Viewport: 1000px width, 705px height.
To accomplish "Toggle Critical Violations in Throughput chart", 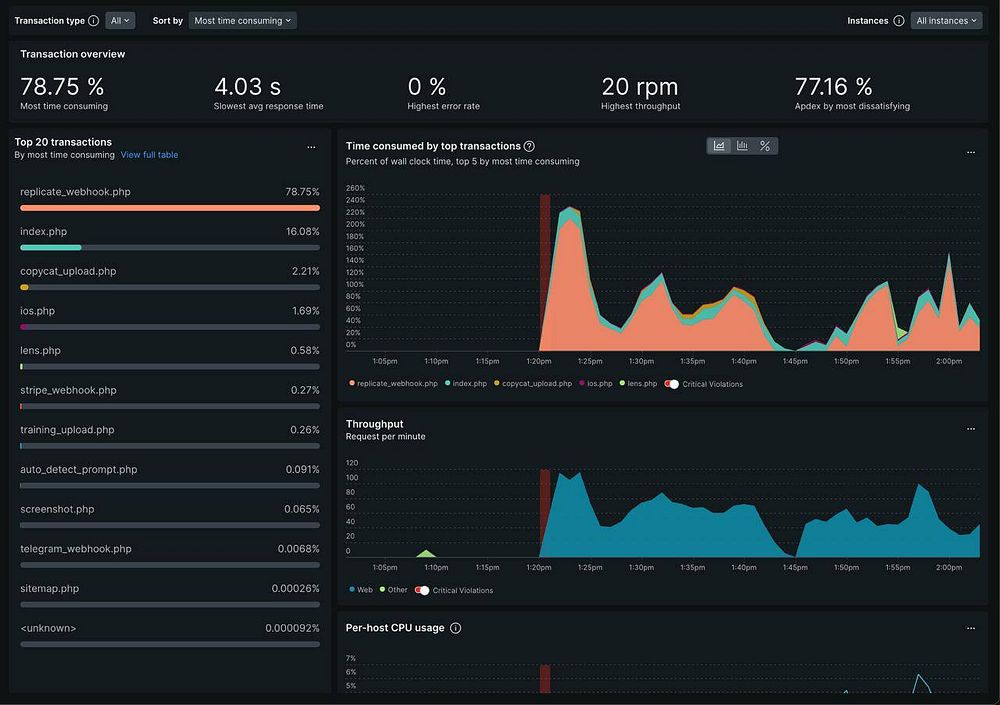I will 422,590.
